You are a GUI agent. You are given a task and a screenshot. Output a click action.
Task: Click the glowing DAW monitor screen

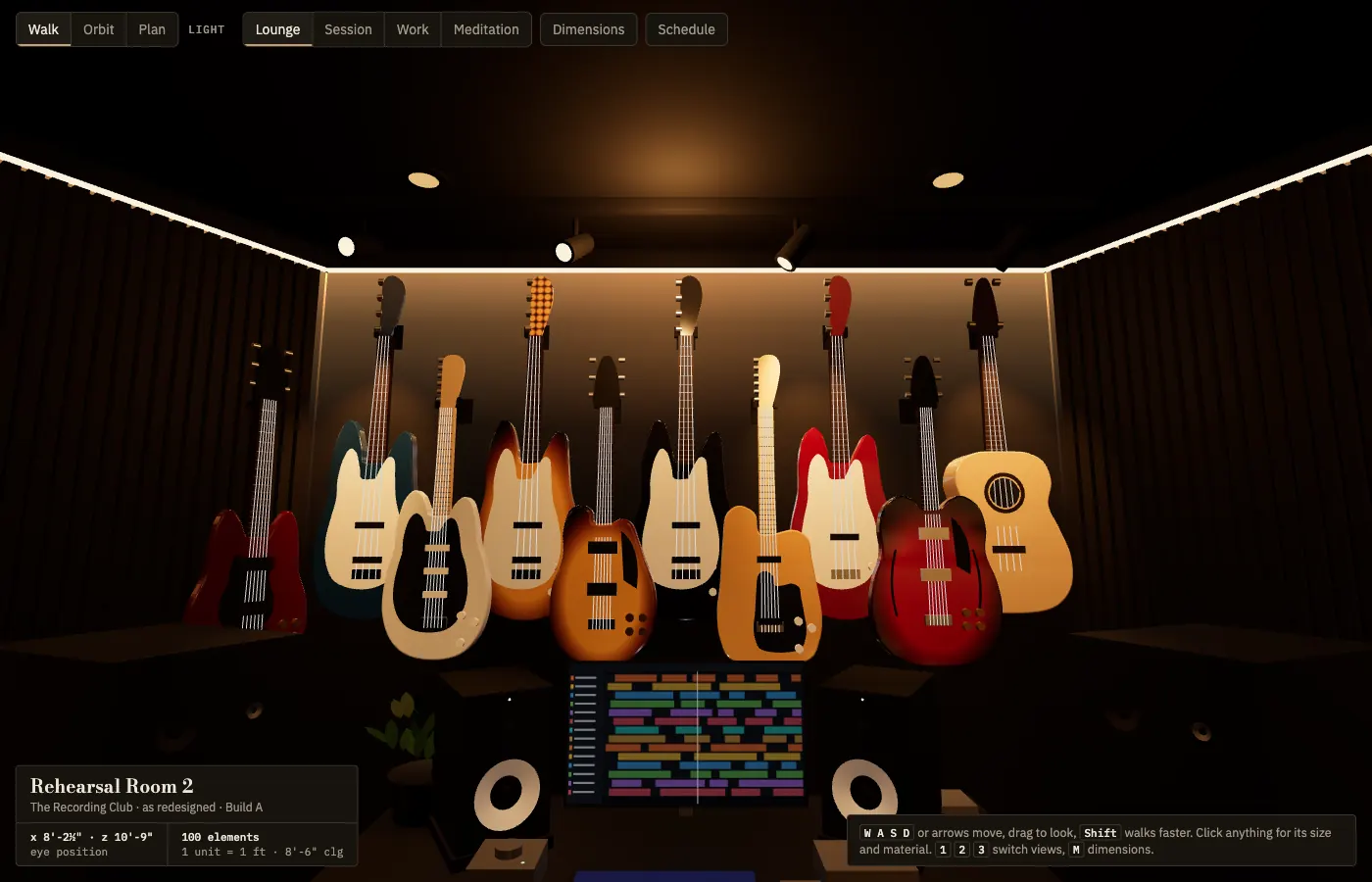coord(688,733)
